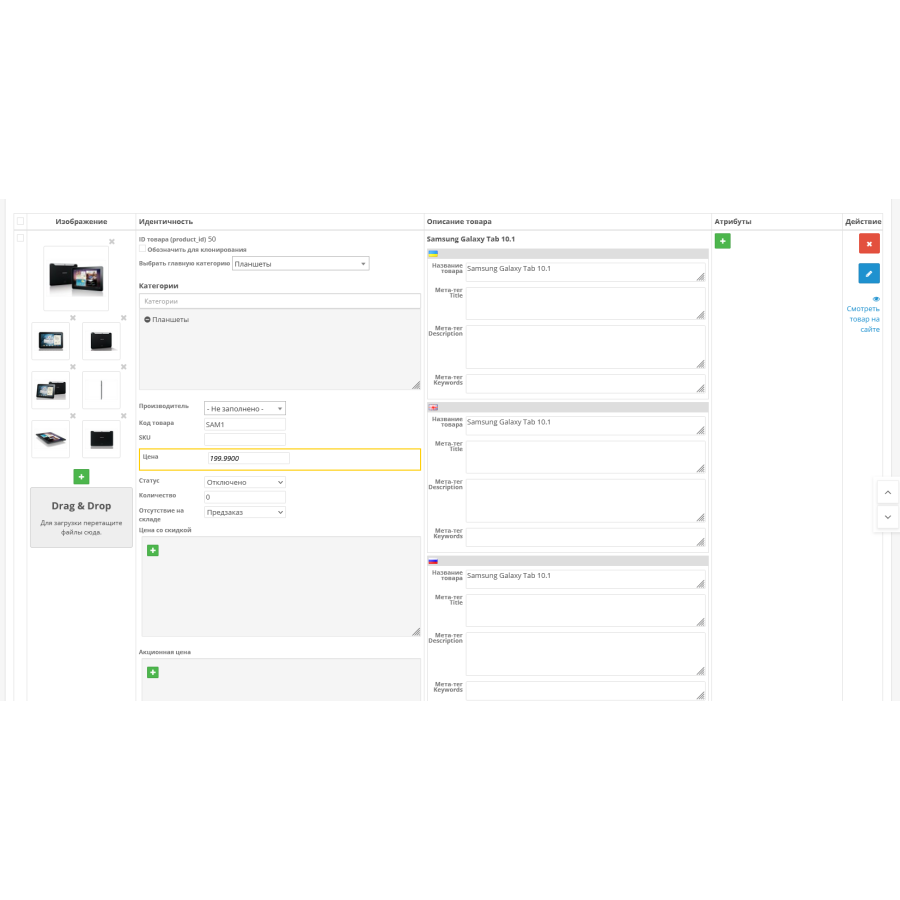The image size is (900, 900).
Task: Enable Обозначить для клонирования checkbox
Action: 142,249
